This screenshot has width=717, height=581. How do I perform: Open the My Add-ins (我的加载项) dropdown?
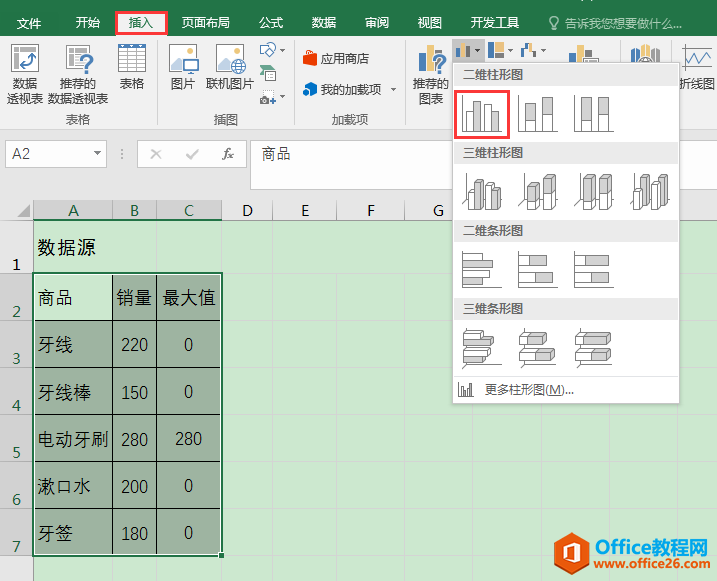393,90
